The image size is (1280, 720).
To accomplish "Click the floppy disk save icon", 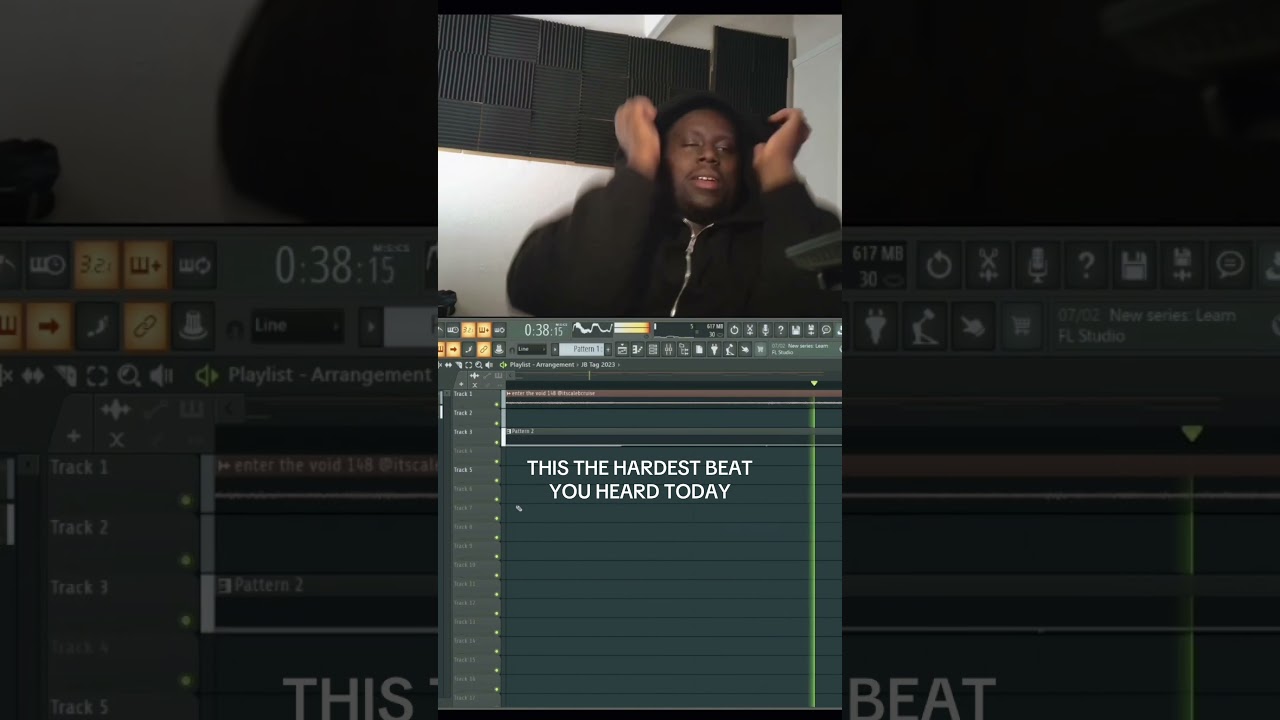I will pos(796,330).
